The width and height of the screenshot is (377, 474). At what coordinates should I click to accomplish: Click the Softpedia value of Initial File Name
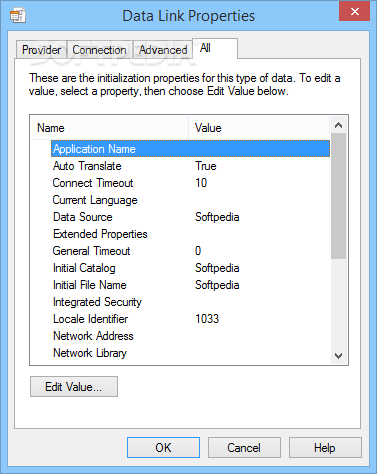pos(217,285)
